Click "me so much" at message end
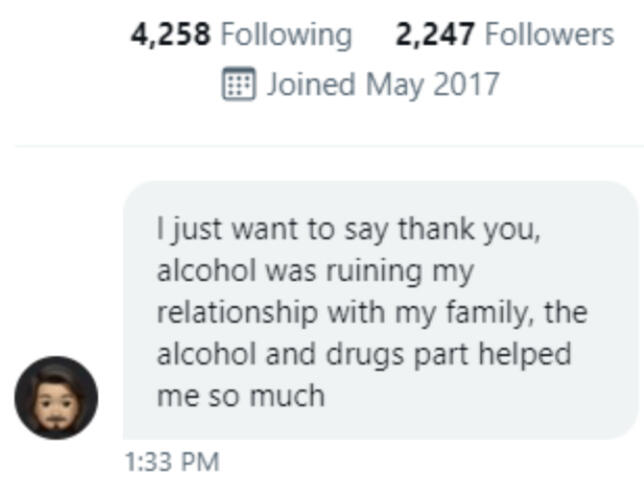This screenshot has height=482, width=644. [x=241, y=396]
